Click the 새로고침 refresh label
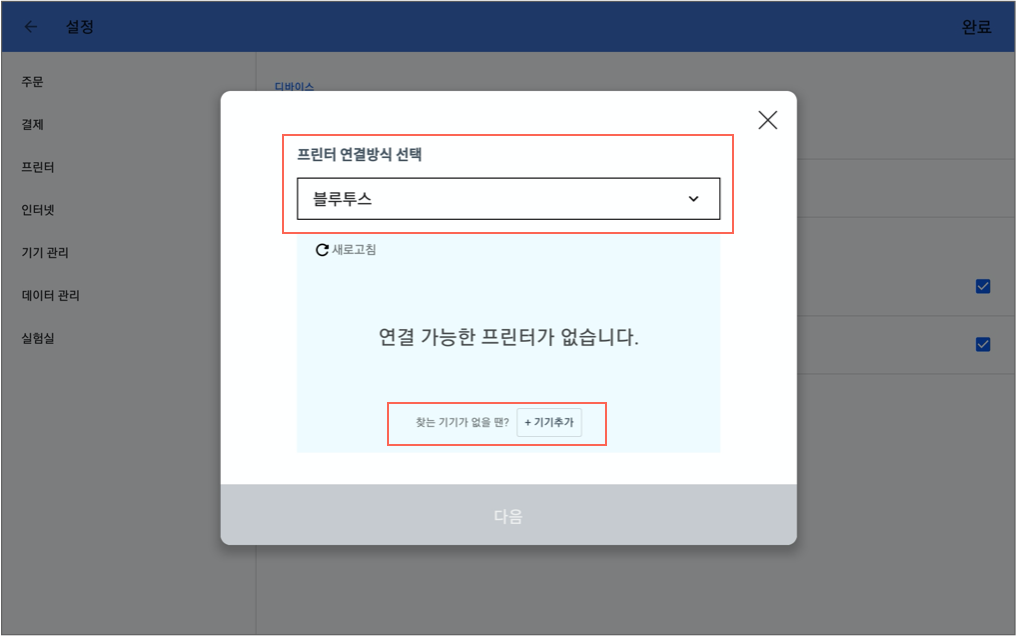The image size is (1017, 636). 354,250
